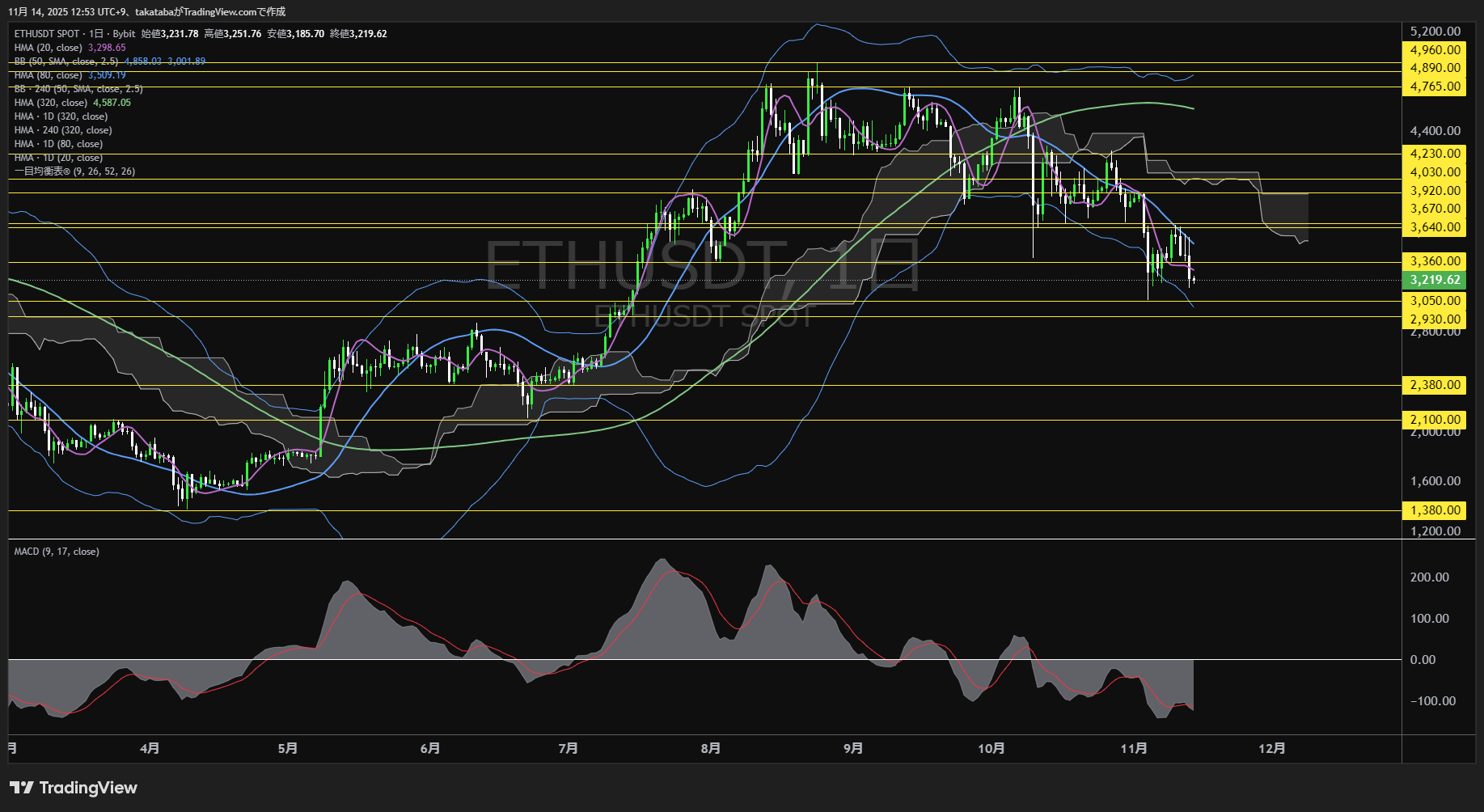Click the TradingView logo at bottom left
Image resolution: width=1484 pixels, height=812 pixels.
pos(74,788)
